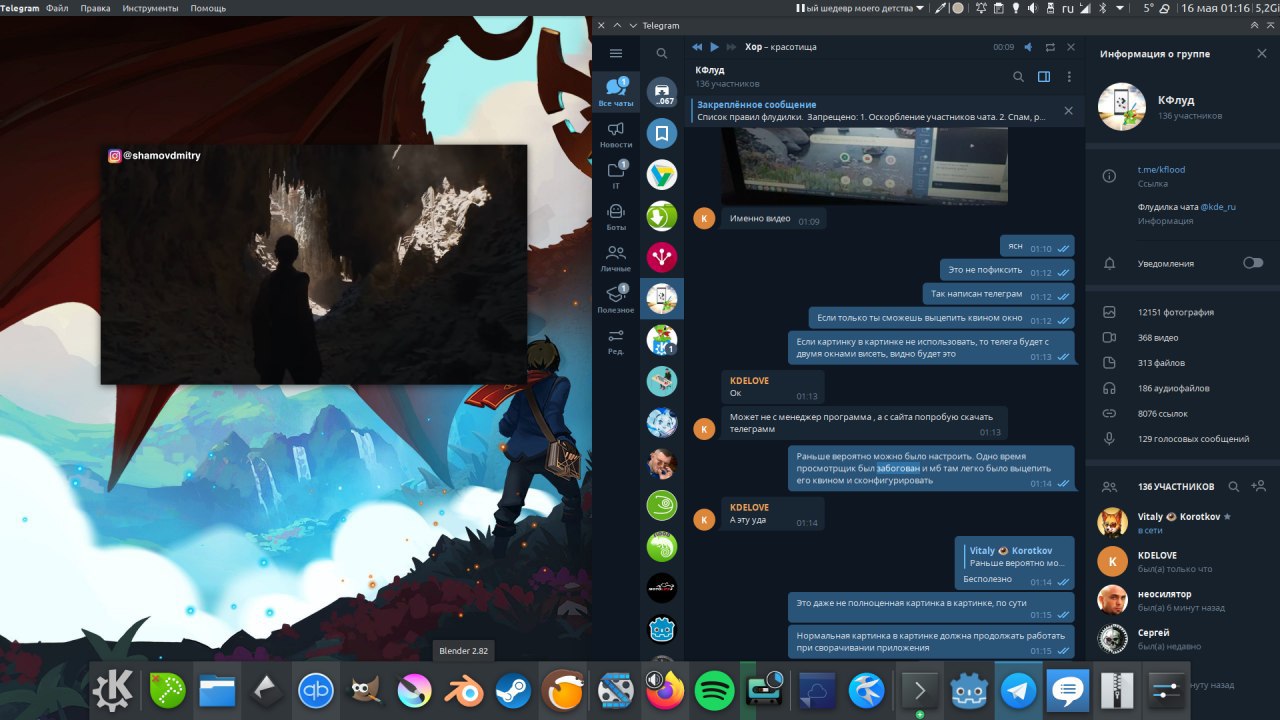The image size is (1280, 720).
Task: Follow the @kde_ru mention link
Action: point(1218,207)
